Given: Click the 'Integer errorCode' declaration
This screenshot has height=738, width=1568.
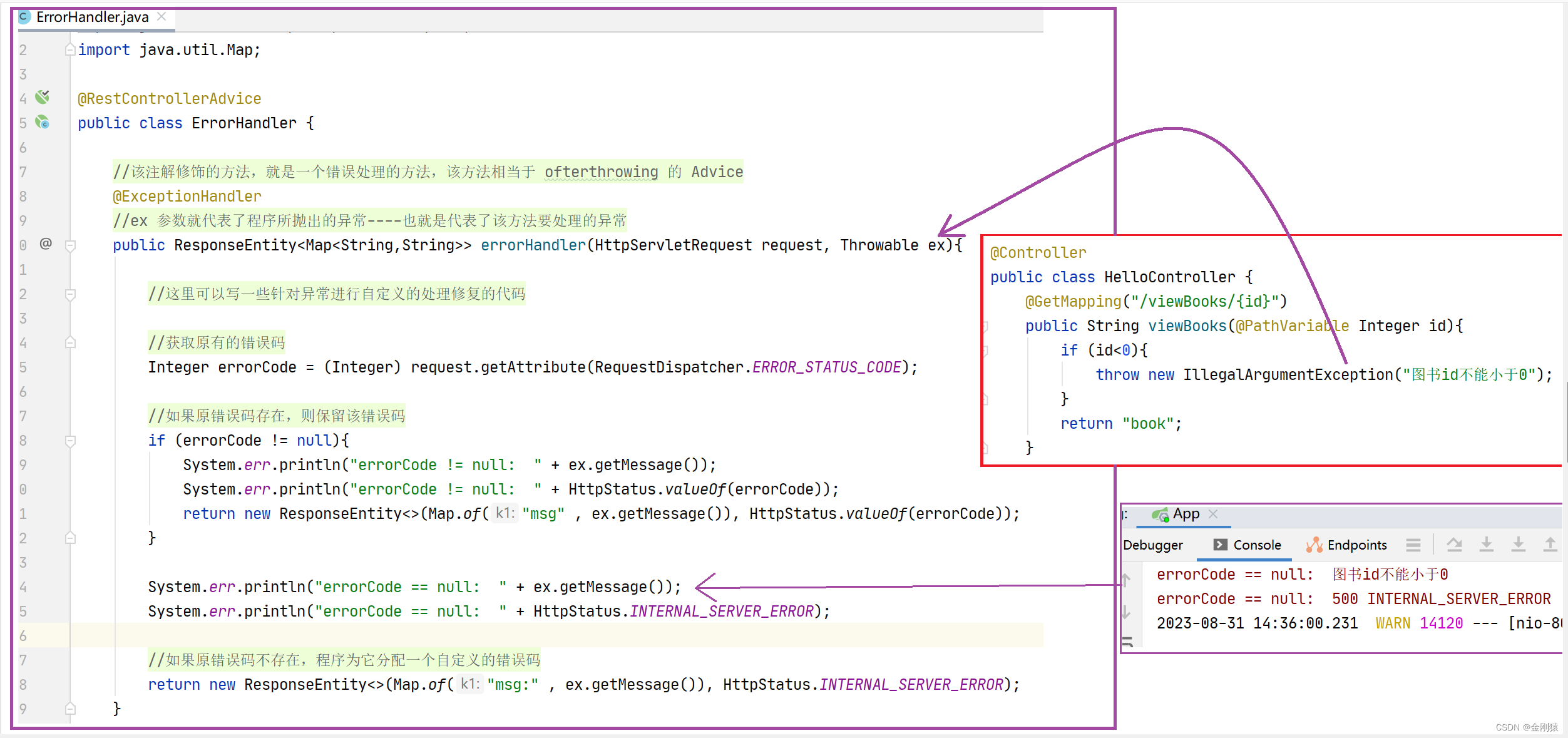Looking at the screenshot, I should (x=222, y=367).
